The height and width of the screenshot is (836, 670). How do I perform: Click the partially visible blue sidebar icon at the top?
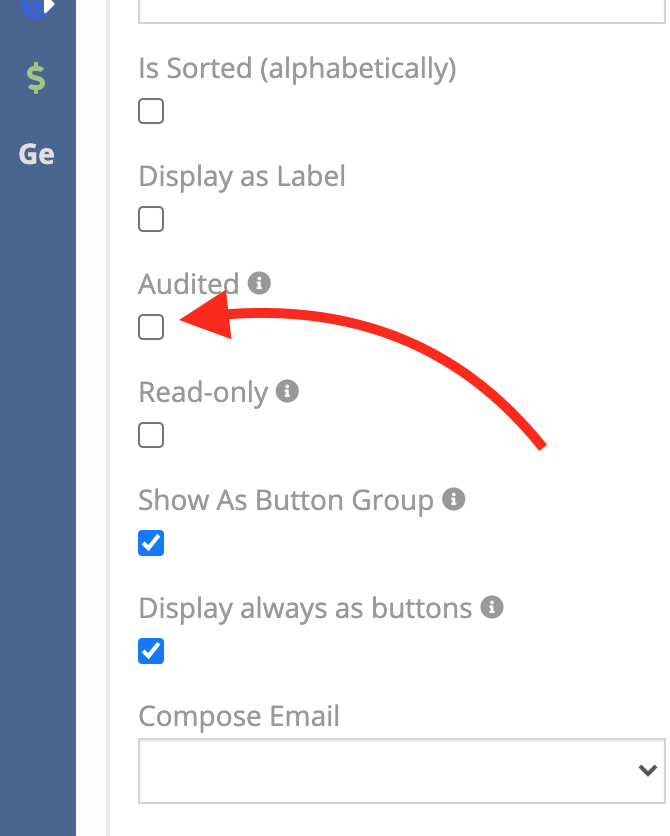coord(36,7)
